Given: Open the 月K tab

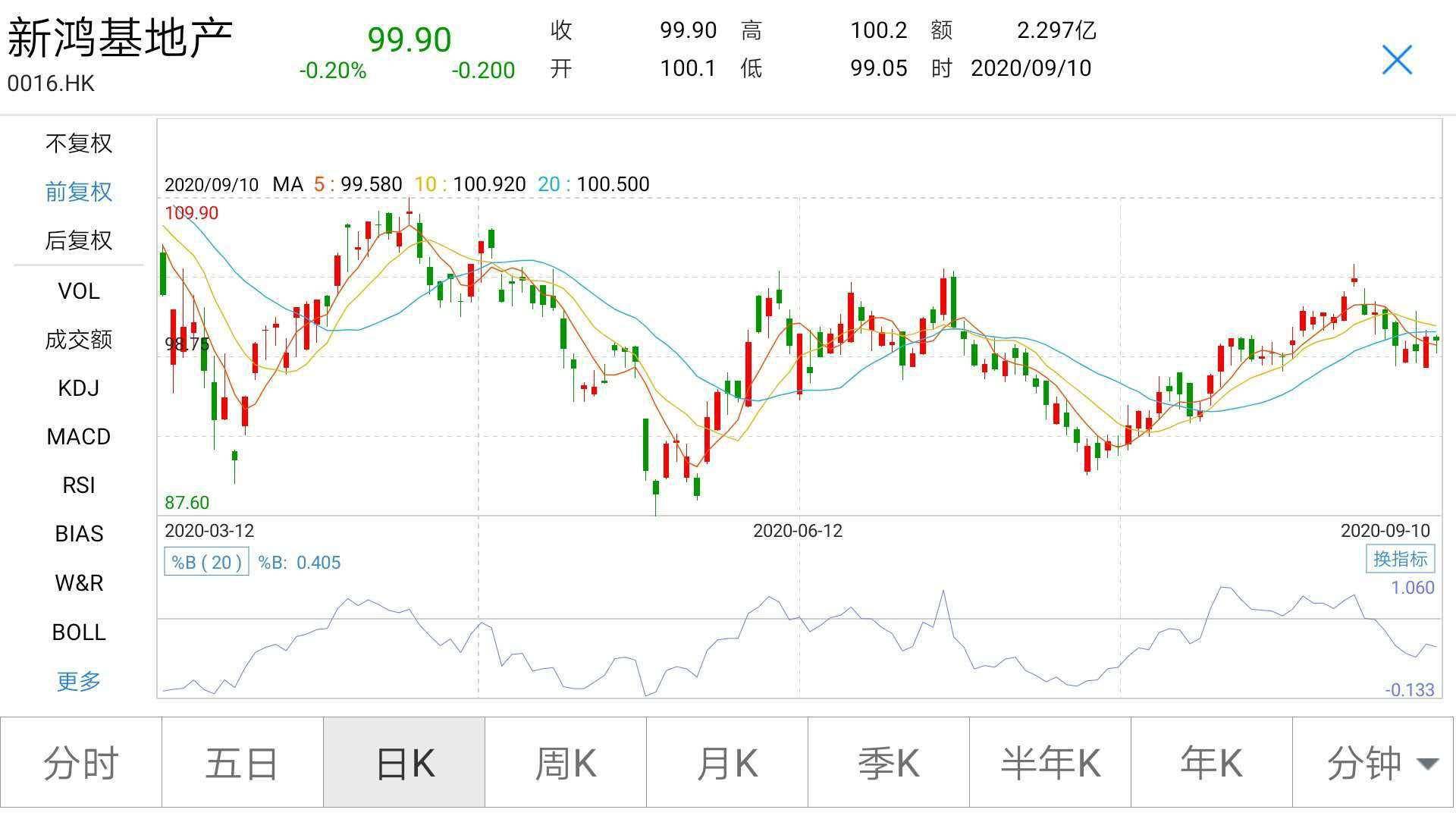Looking at the screenshot, I should point(727,763).
